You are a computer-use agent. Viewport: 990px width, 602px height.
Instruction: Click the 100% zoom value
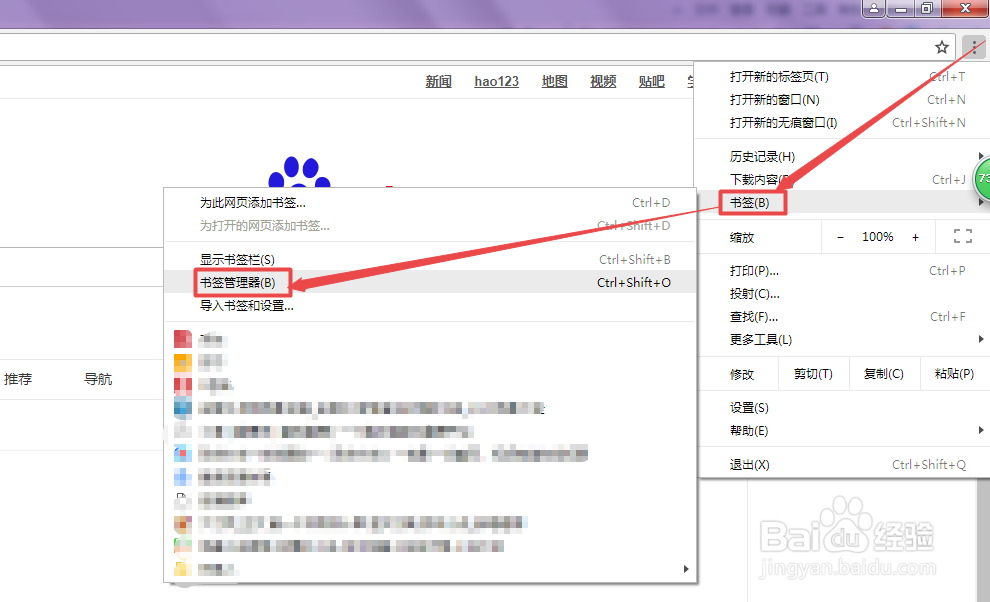[878, 237]
